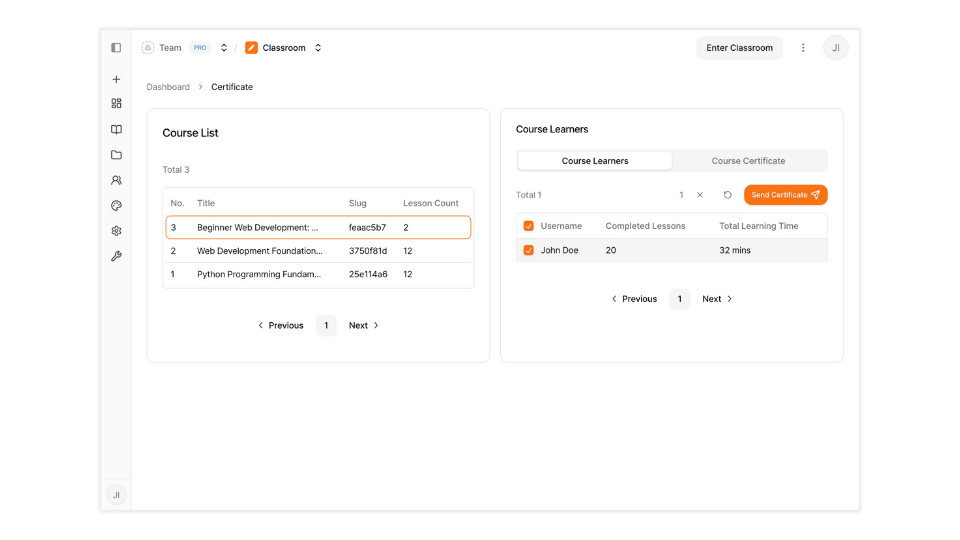The width and height of the screenshot is (960, 540).
Task: Toggle the sidebar panel icon
Action: (x=116, y=48)
